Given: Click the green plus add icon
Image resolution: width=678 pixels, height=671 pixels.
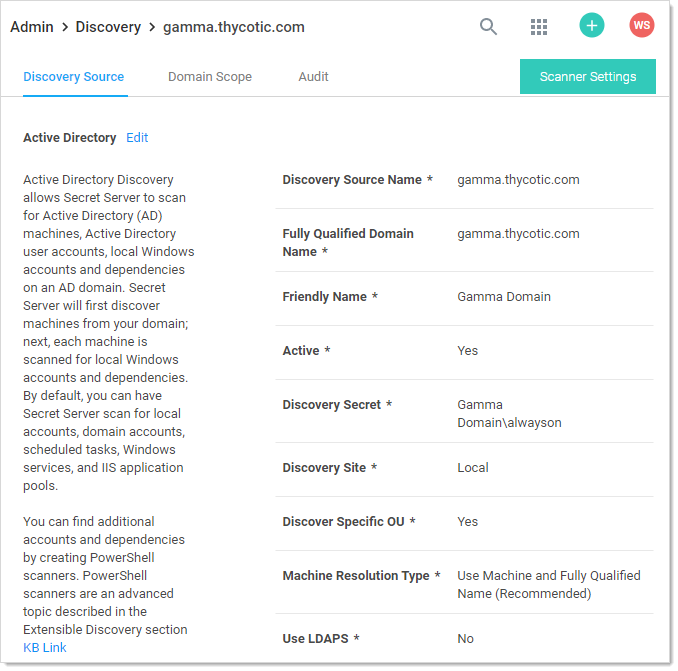Looking at the screenshot, I should [x=592, y=26].
